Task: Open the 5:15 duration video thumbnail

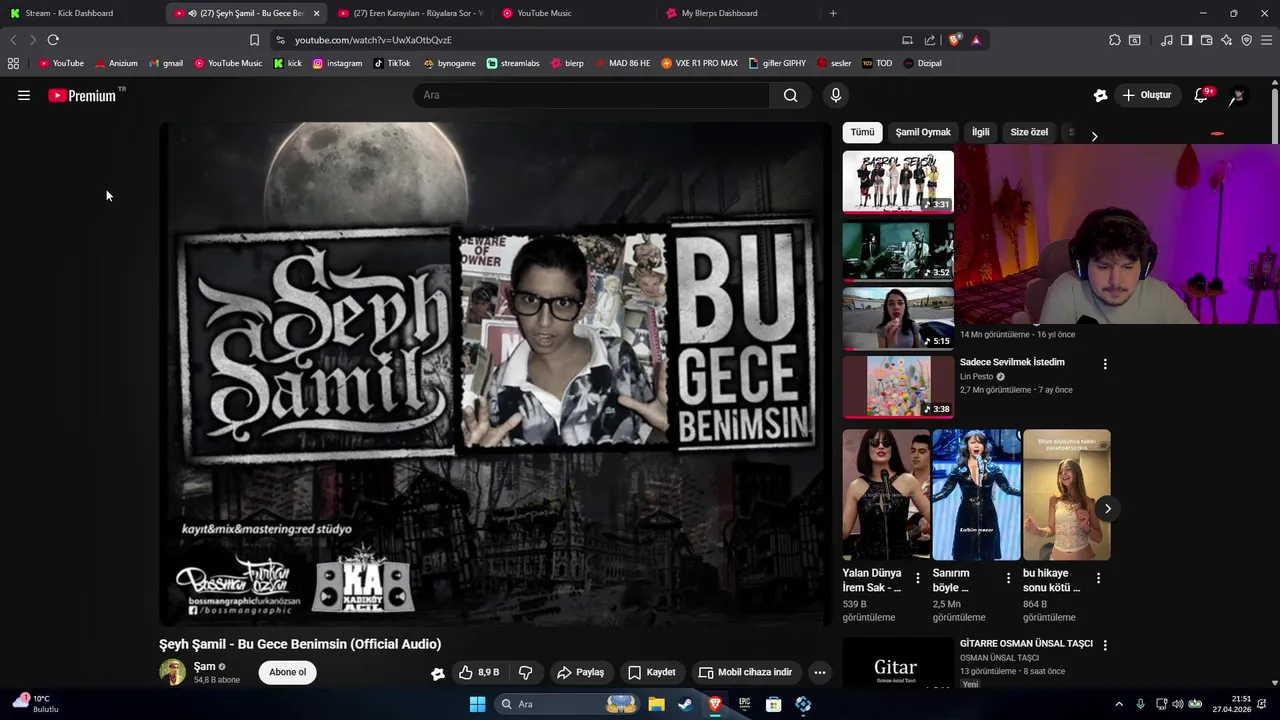Action: tap(898, 318)
